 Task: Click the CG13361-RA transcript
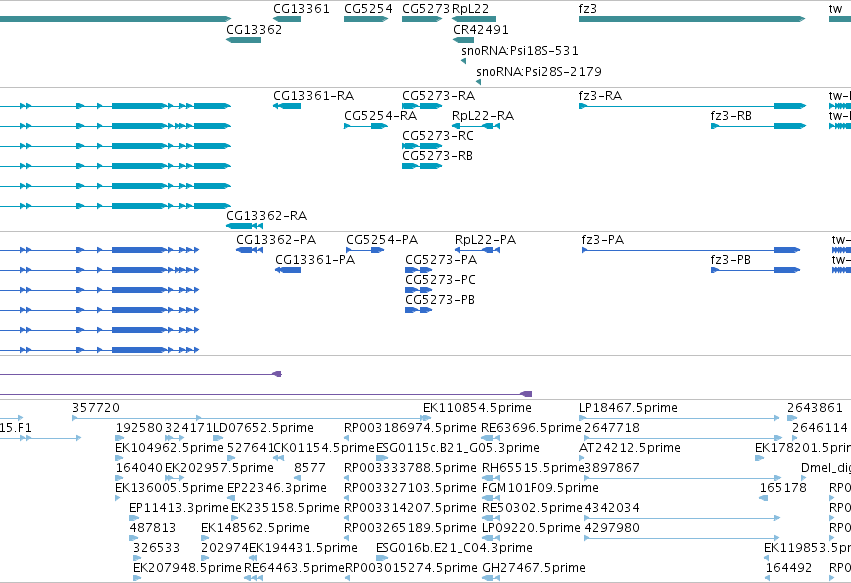[x=287, y=106]
